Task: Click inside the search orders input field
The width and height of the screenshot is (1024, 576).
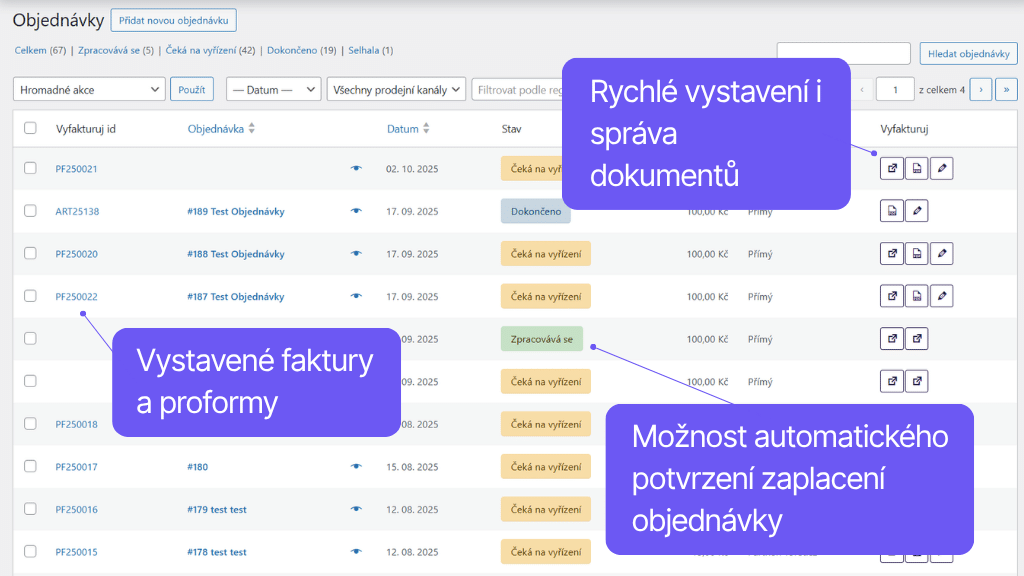Action: tap(843, 53)
